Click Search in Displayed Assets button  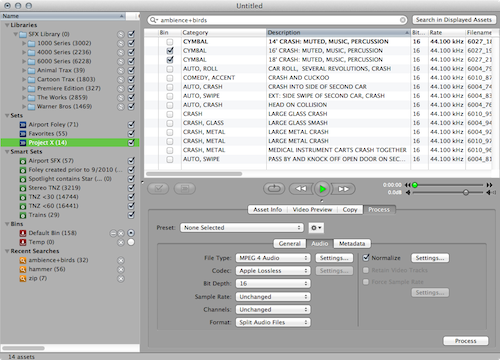454,20
